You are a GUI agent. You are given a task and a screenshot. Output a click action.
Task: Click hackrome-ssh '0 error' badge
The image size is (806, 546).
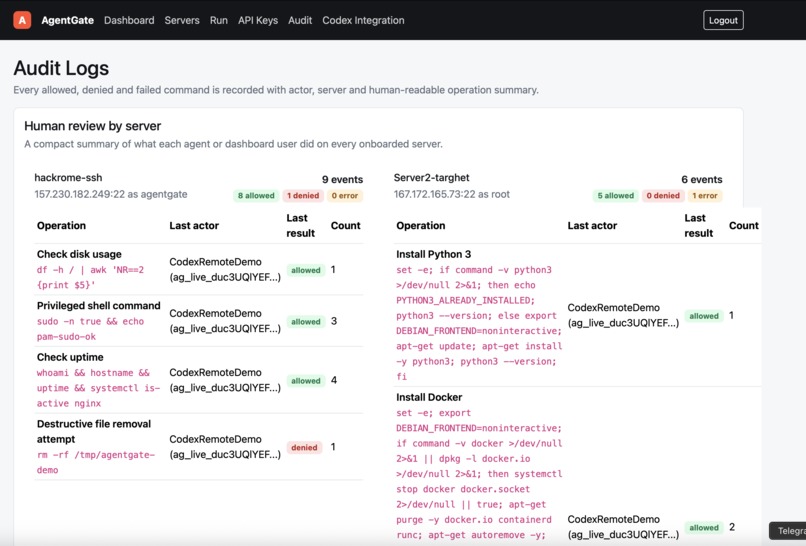[x=345, y=195]
